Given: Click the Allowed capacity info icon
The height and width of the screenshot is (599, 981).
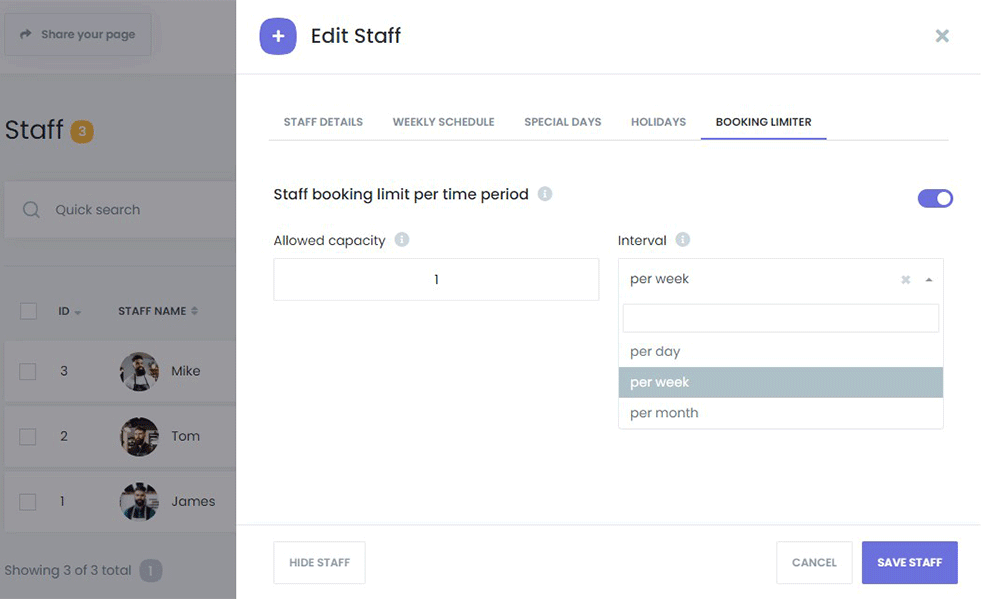Looking at the screenshot, I should tap(402, 240).
